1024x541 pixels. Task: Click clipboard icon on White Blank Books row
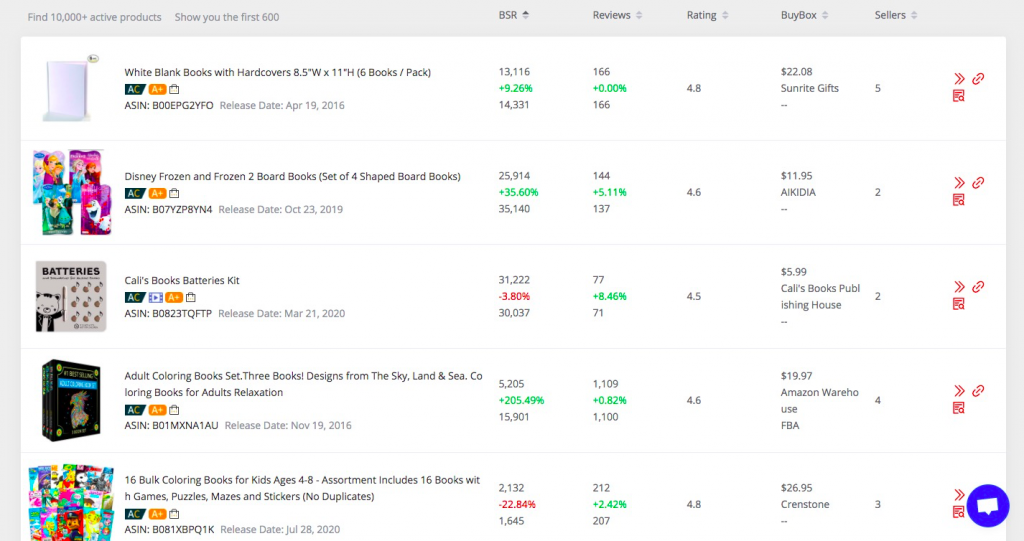174,90
